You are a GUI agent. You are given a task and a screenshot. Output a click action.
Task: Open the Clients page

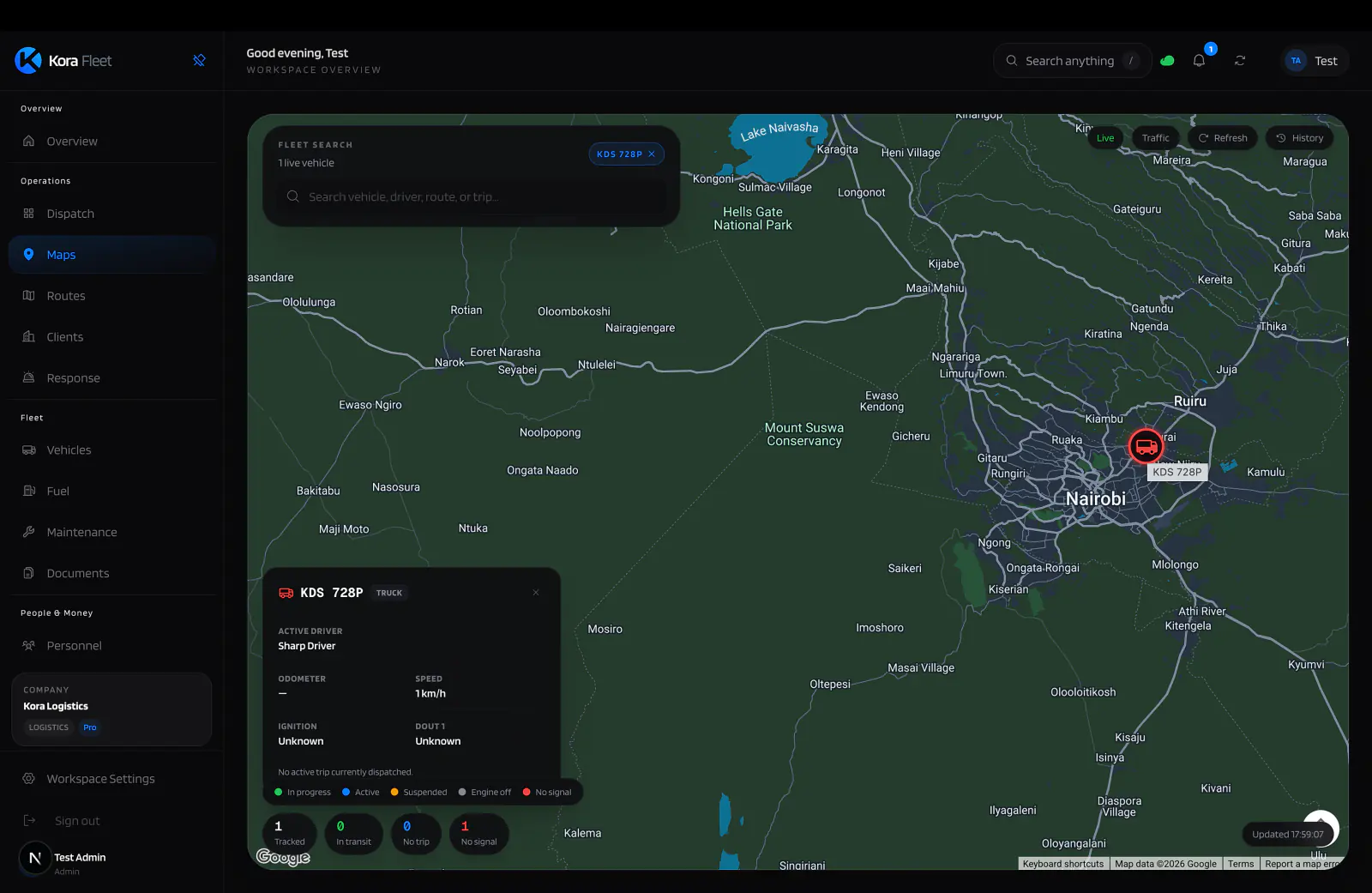pos(112,337)
